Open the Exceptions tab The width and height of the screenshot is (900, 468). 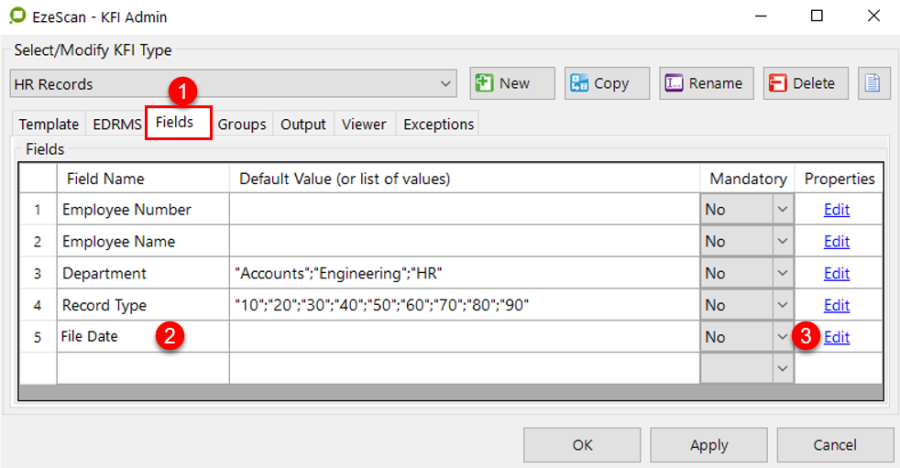[437, 124]
